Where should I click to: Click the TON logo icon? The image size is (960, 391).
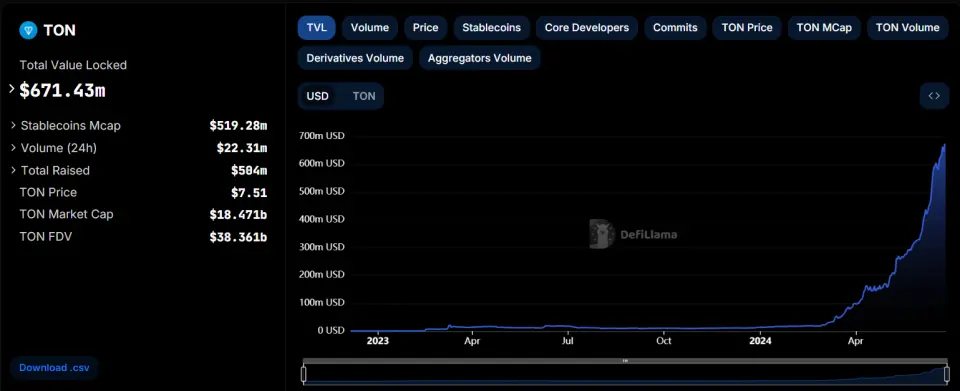[x=28, y=30]
